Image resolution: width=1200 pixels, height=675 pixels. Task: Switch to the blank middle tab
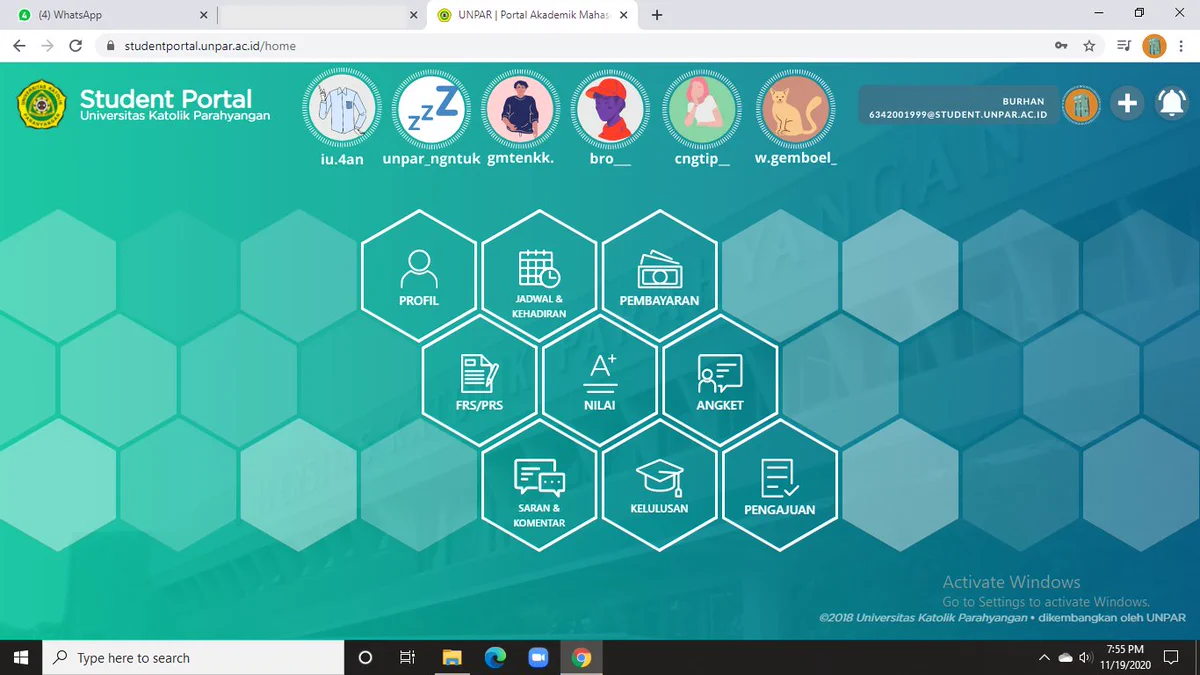[x=320, y=15]
